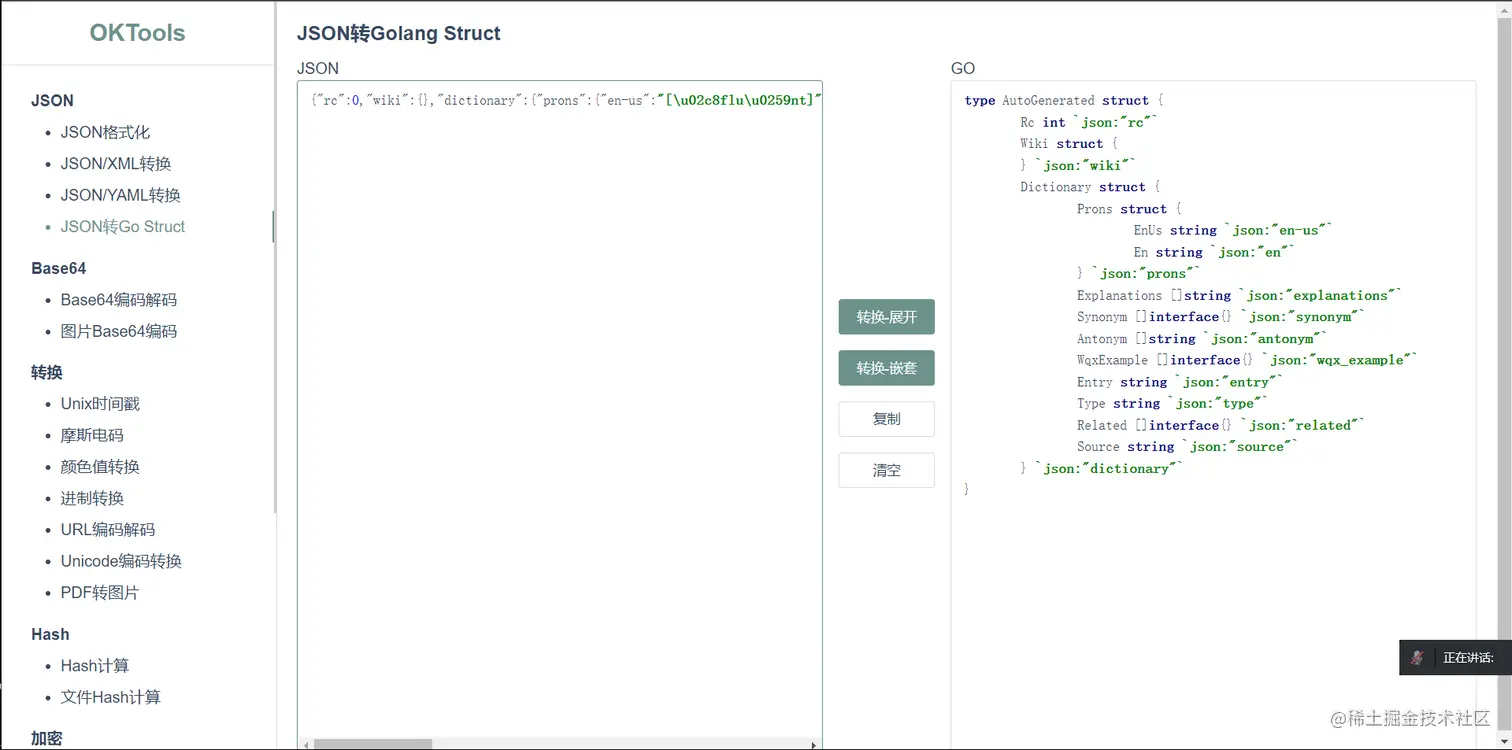This screenshot has height=750, width=1512.
Task: Click the Synonym []interface{} output line
Action: point(1221,317)
